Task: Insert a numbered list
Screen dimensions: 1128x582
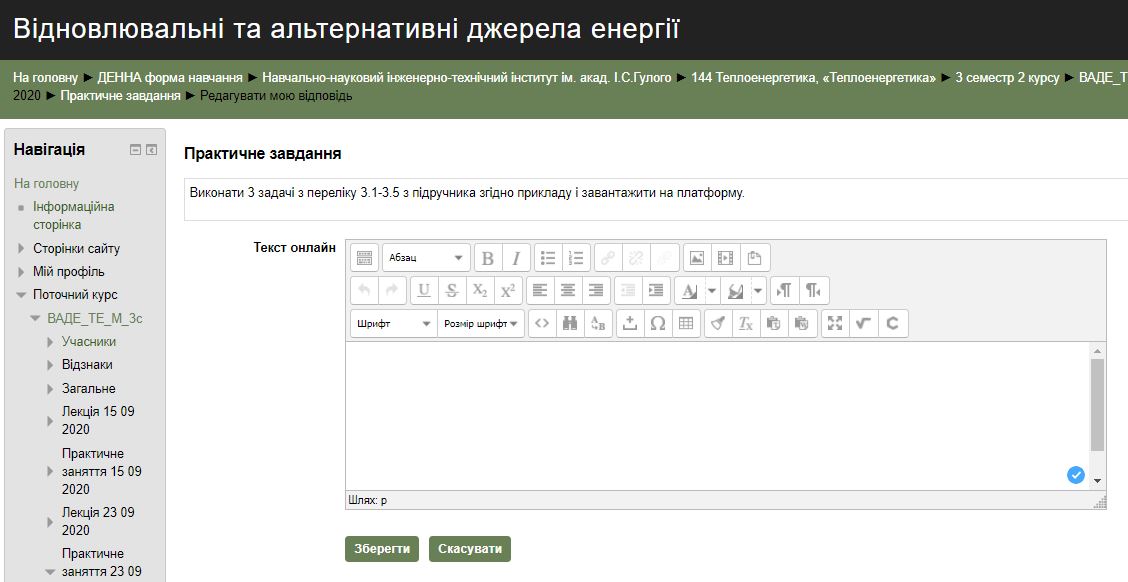Action: click(x=576, y=258)
